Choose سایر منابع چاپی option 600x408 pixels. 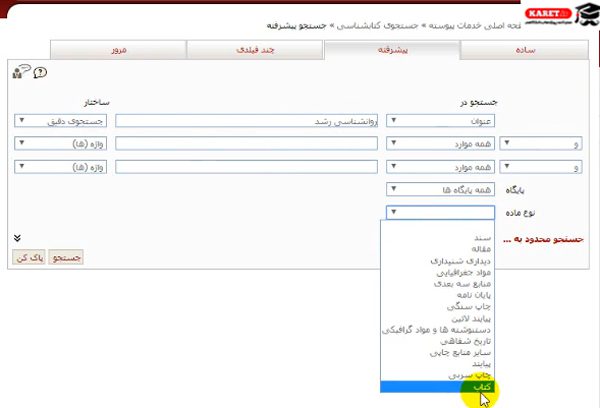pyautogui.click(x=437, y=352)
